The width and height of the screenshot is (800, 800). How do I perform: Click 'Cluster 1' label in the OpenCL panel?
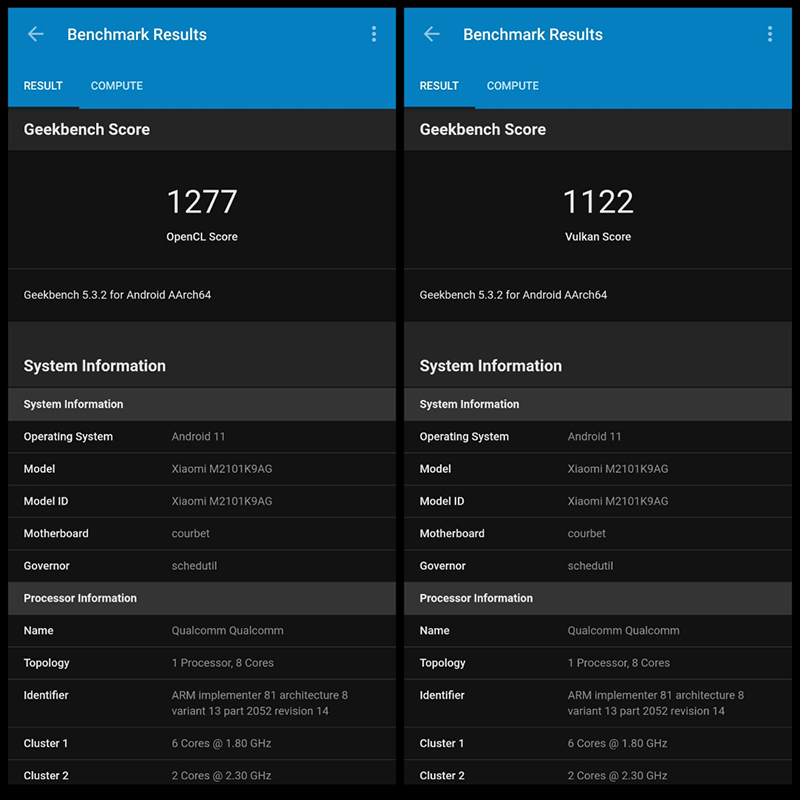pyautogui.click(x=46, y=743)
